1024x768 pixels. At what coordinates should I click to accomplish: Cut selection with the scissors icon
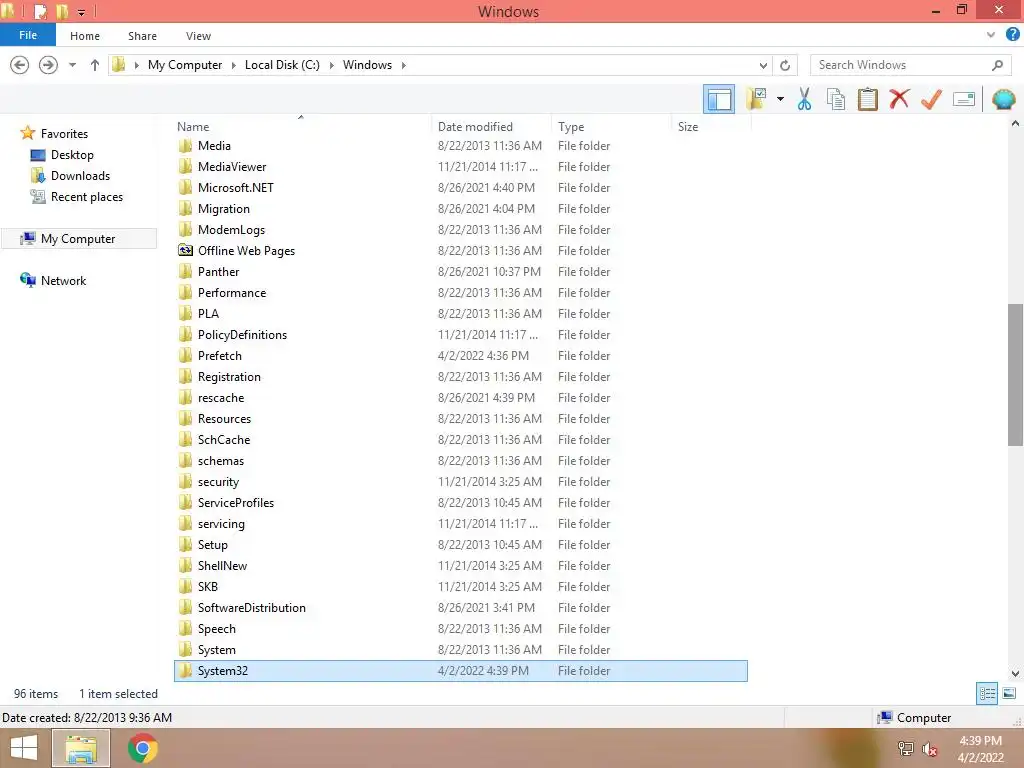point(804,99)
